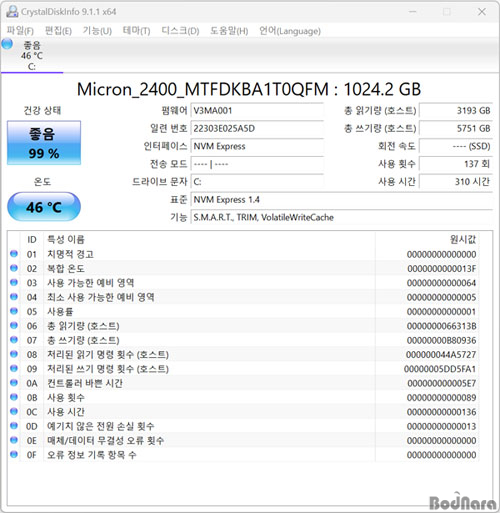Click the status dot for 05 사용률
Screen dimensions: 500x513
(14, 311)
